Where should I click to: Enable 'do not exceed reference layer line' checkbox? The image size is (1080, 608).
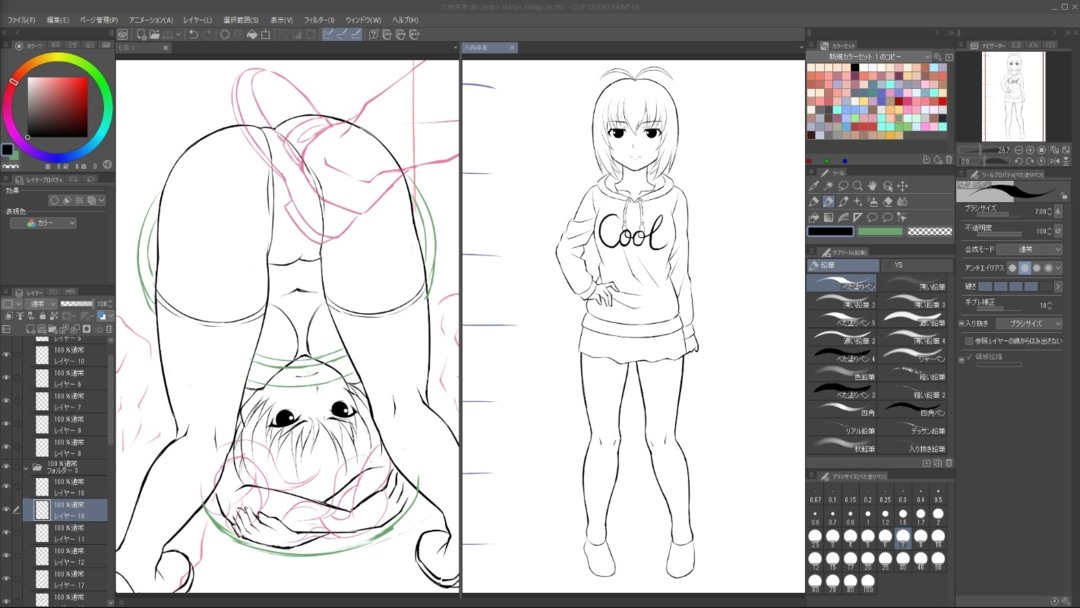point(969,341)
